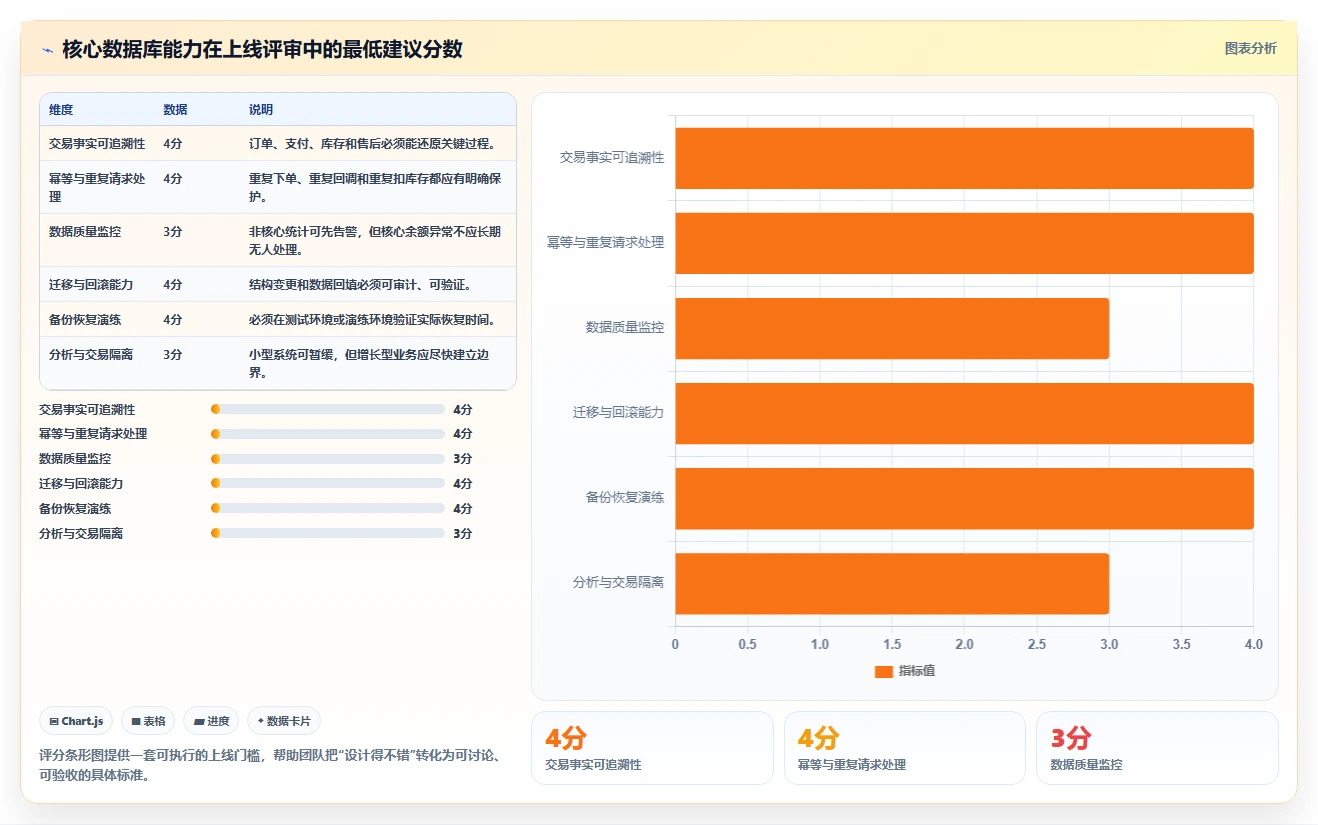Click the description starting 结构变更和数据回填
1318x825 pixels.
[360, 285]
